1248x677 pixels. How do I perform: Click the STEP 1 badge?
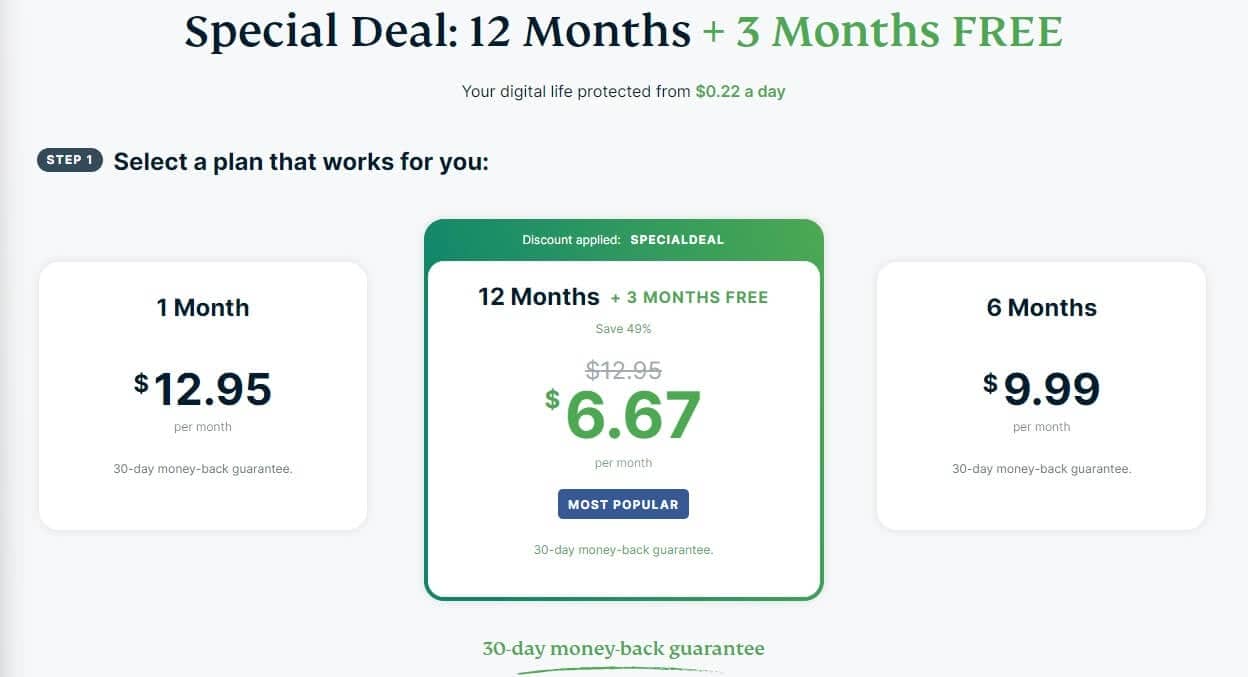coord(70,160)
